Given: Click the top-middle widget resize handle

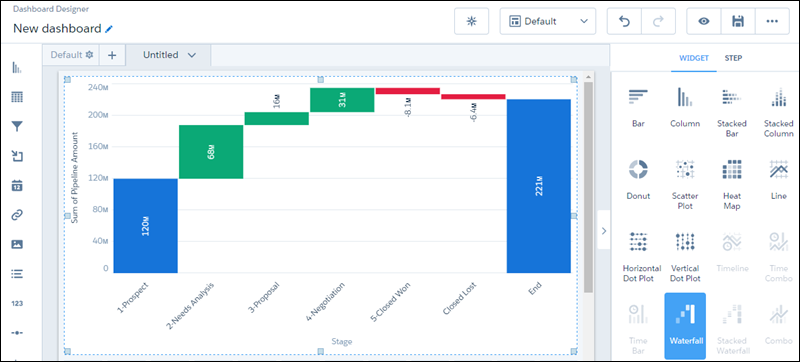Looking at the screenshot, I should tap(321, 79).
